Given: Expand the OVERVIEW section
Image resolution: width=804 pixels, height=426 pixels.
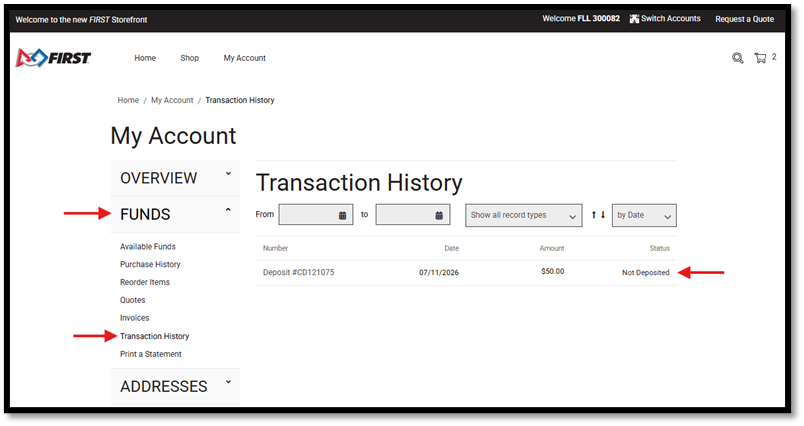Looking at the screenshot, I should point(175,178).
